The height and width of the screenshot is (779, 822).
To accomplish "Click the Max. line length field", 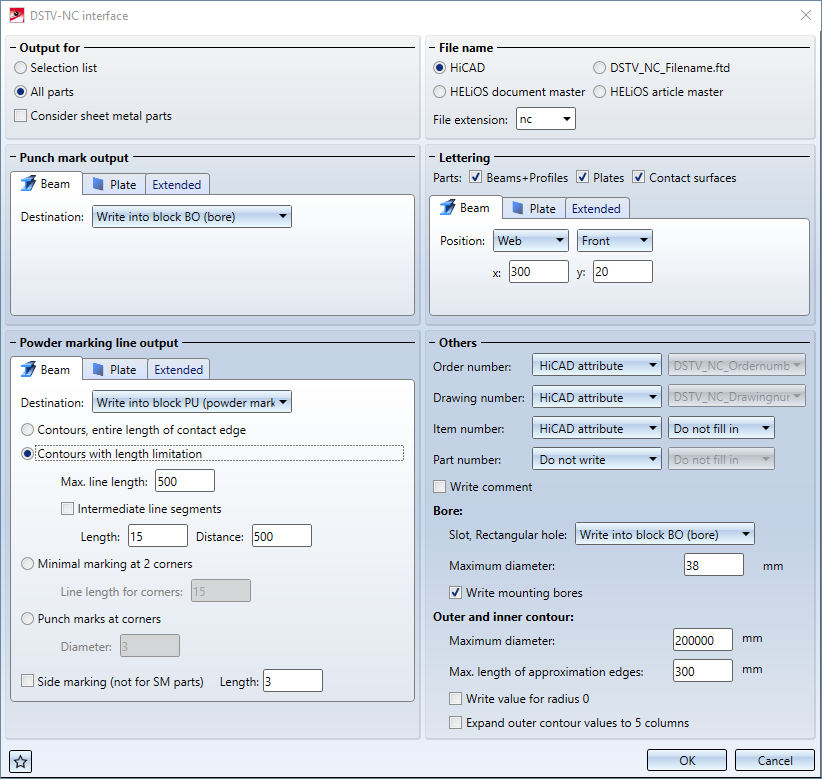I will (x=185, y=481).
